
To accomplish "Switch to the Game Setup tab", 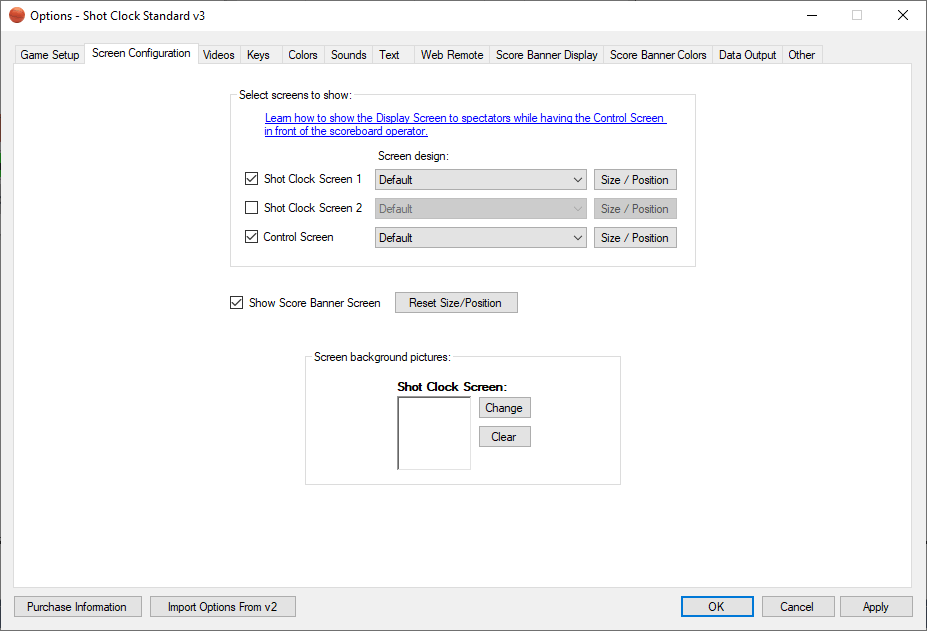I will click(50, 55).
